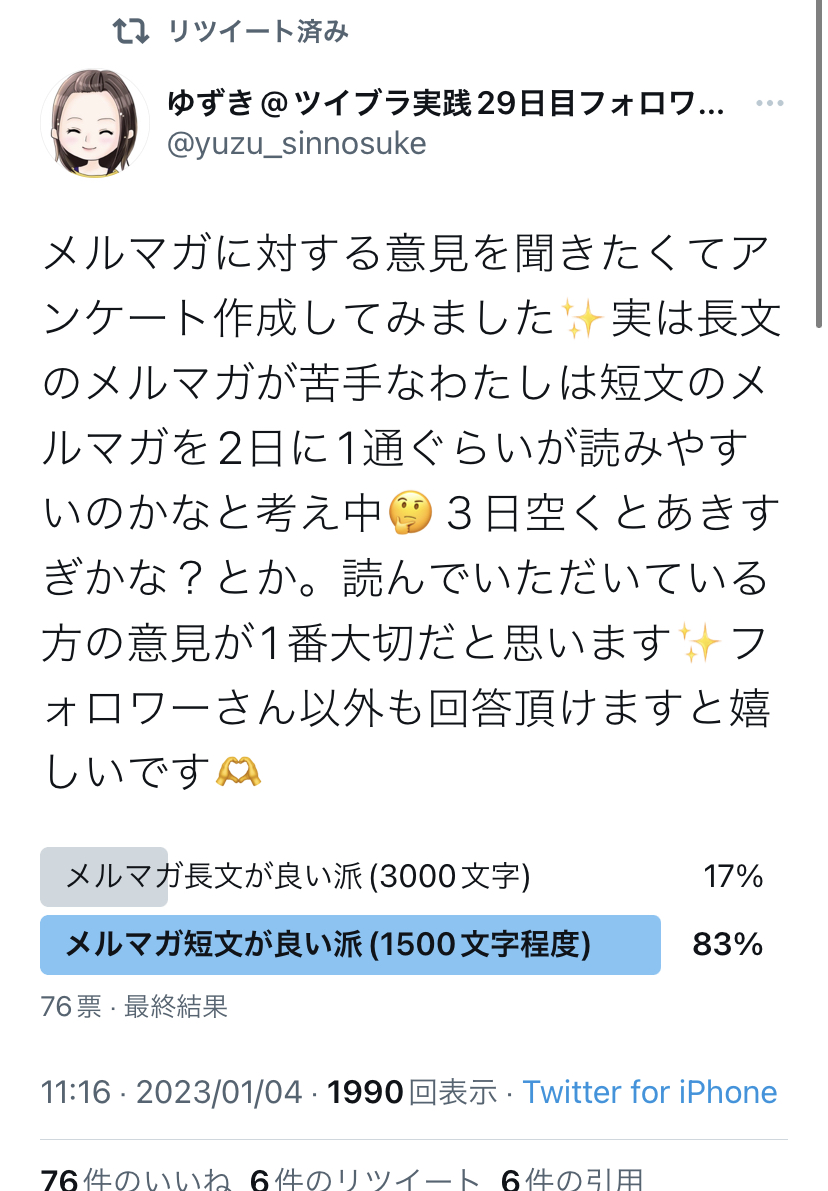
Task: Open the 6件の引用 quotes list
Action: [572, 1179]
